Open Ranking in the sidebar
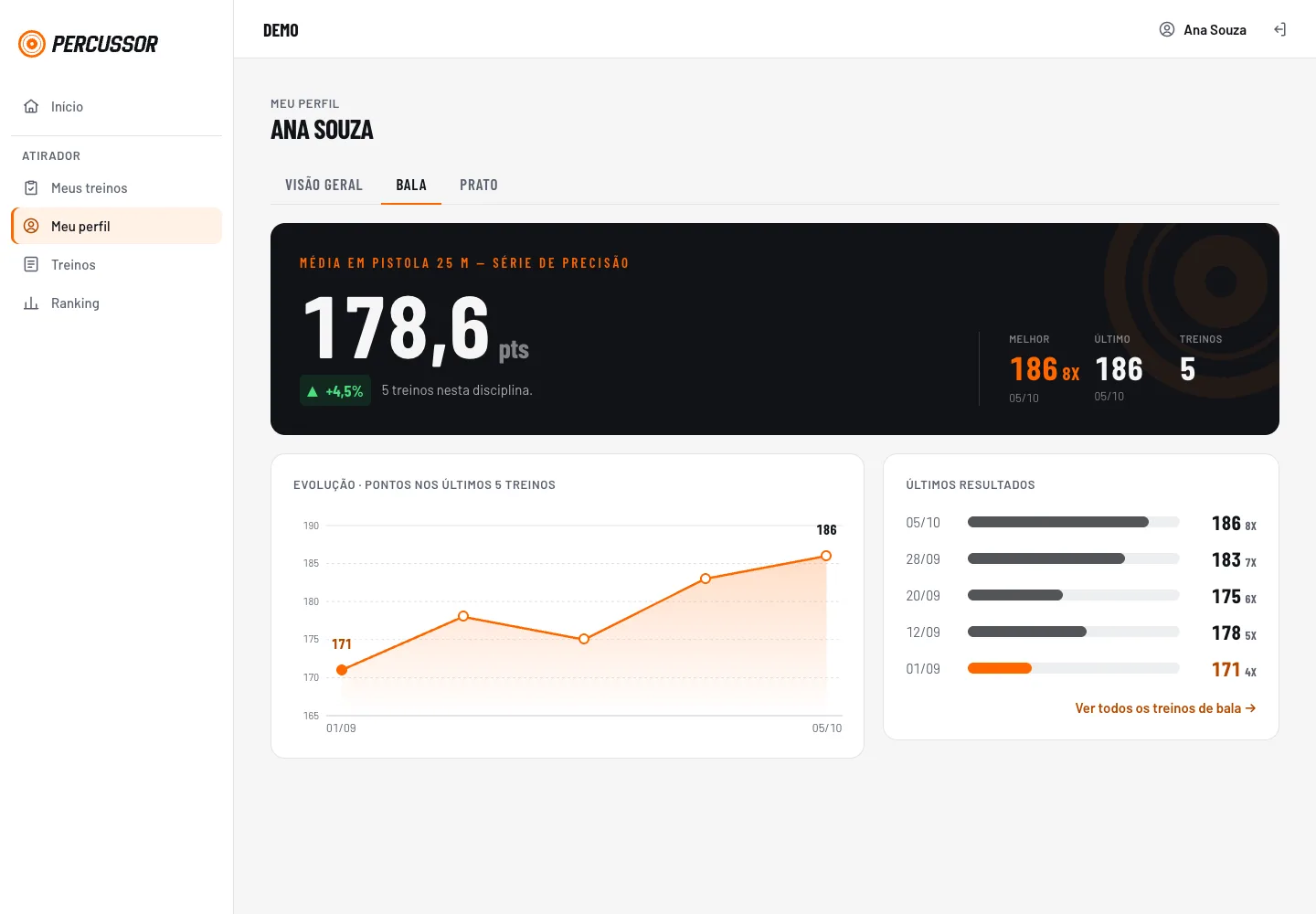The width and height of the screenshot is (1316, 914). 117,303
